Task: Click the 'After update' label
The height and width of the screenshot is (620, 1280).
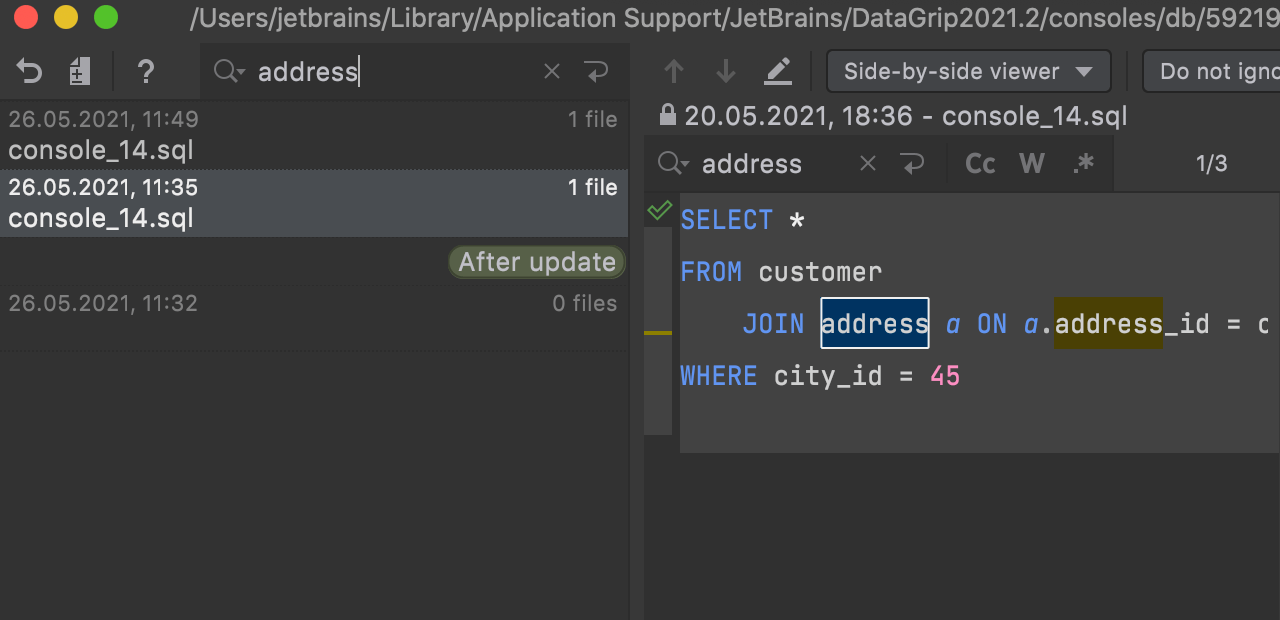Action: (x=537, y=262)
